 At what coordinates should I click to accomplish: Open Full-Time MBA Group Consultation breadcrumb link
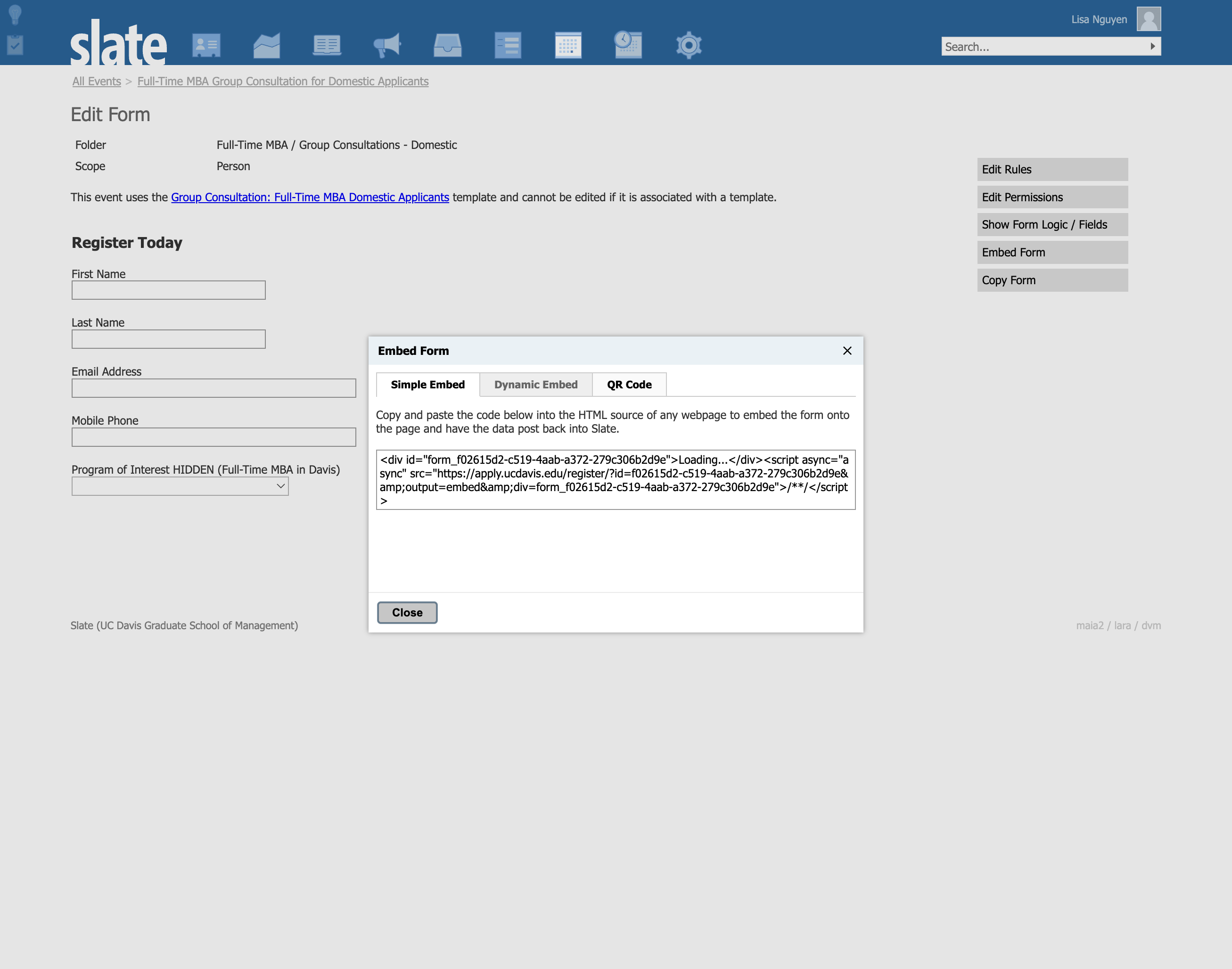tap(282, 81)
